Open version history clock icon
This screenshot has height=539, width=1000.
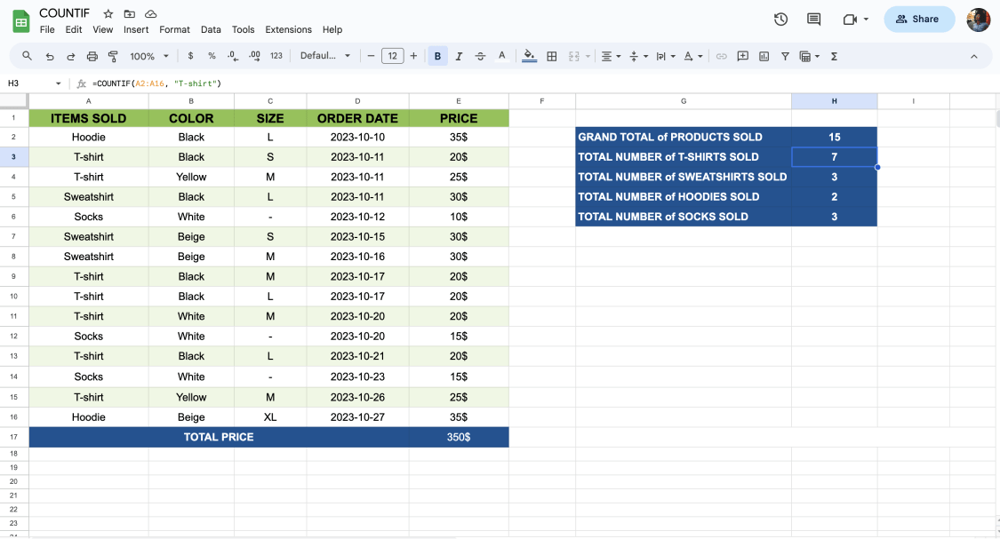click(x=781, y=19)
